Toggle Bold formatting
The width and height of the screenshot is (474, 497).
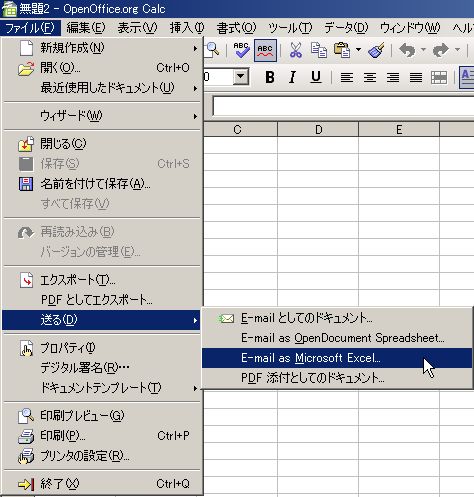pos(270,77)
